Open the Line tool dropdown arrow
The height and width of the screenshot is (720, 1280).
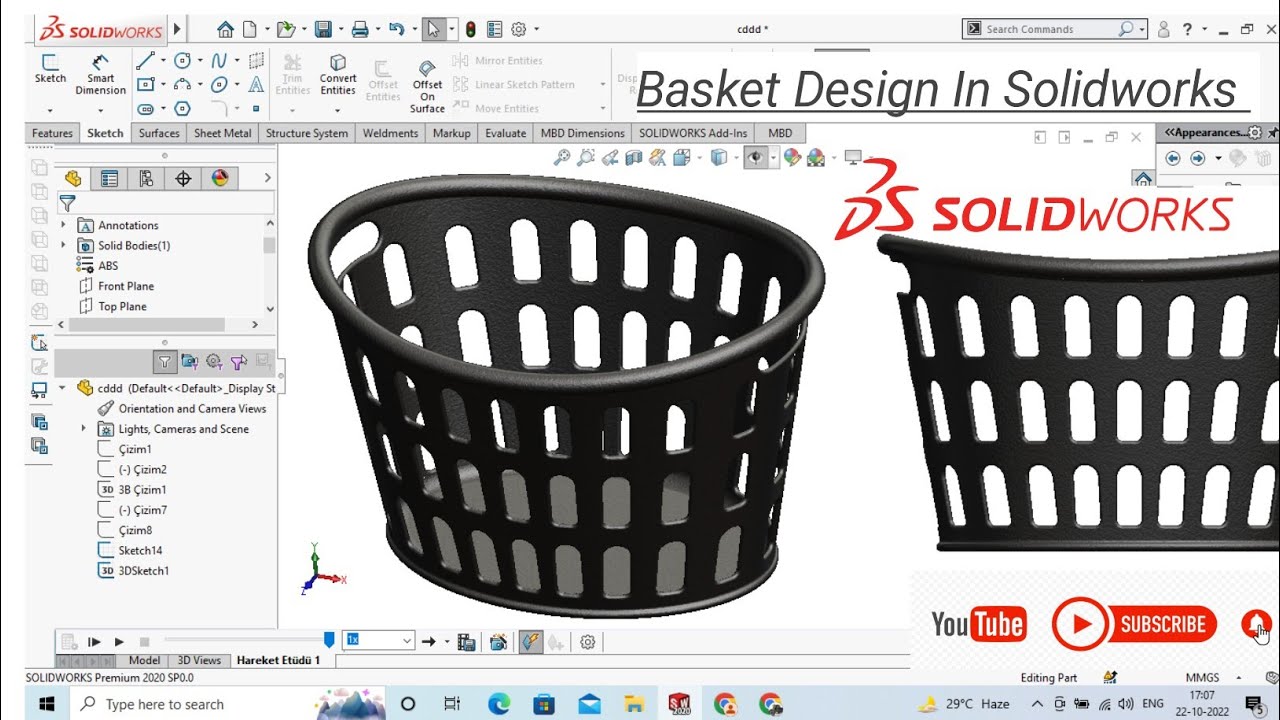tap(164, 60)
